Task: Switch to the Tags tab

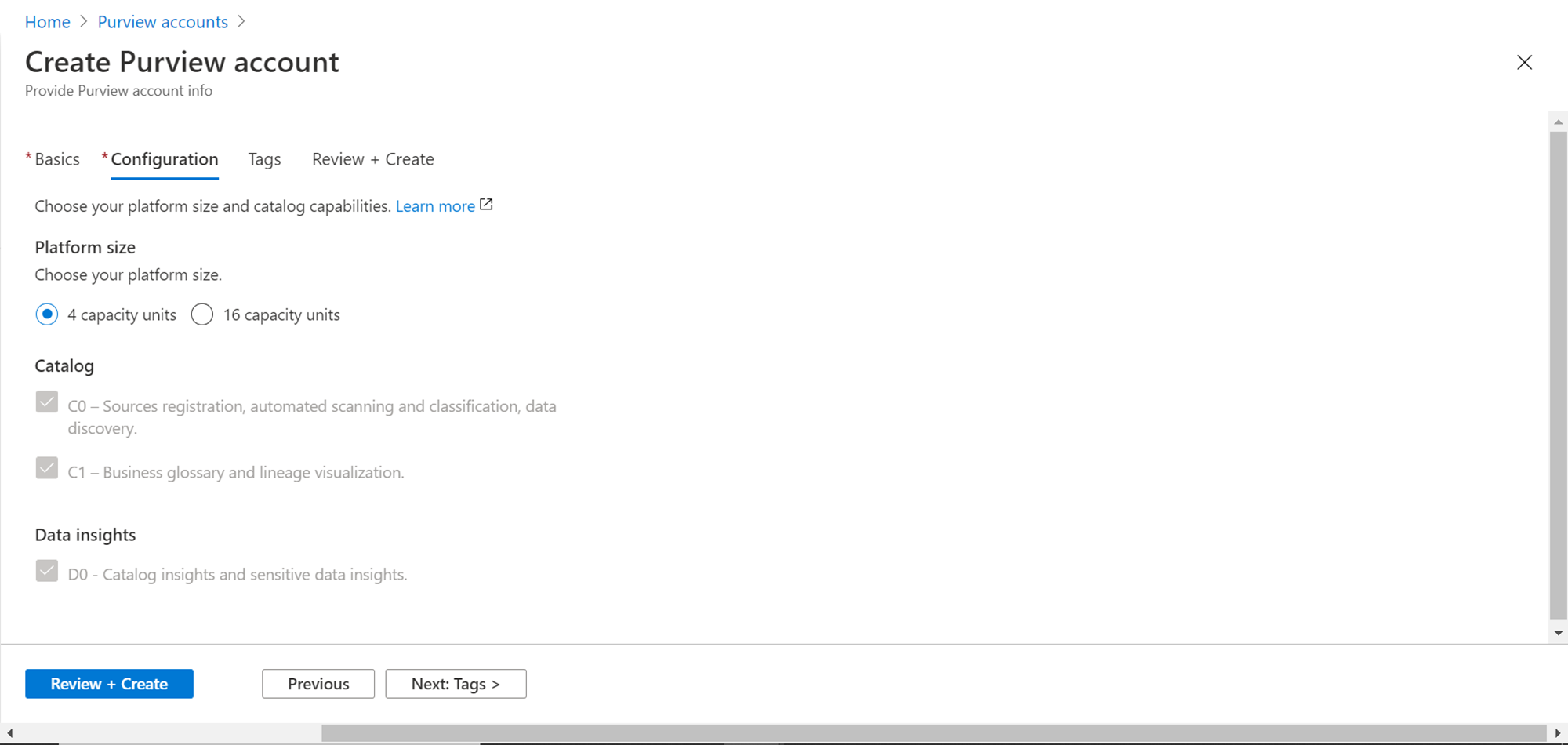Action: (264, 159)
